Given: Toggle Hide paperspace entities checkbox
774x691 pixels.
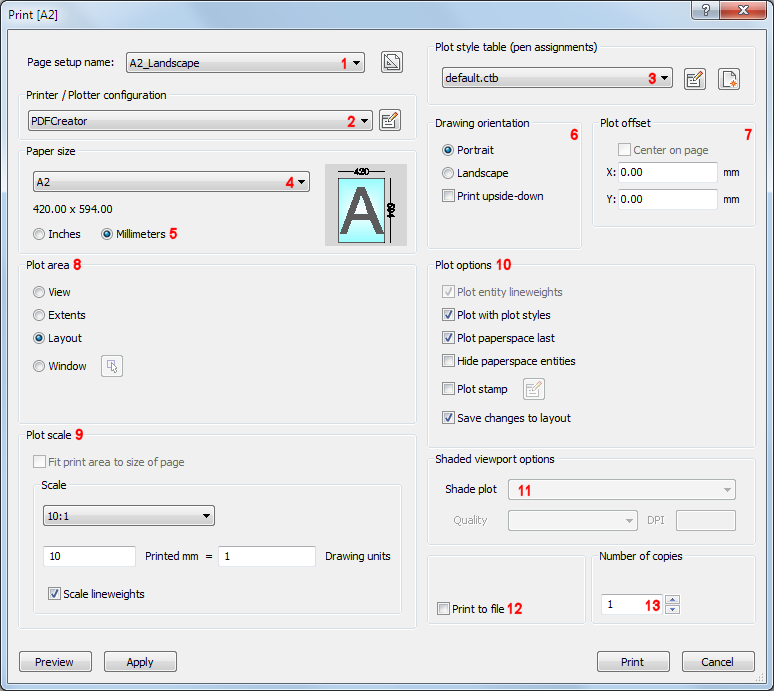Looking at the screenshot, I should (449, 361).
